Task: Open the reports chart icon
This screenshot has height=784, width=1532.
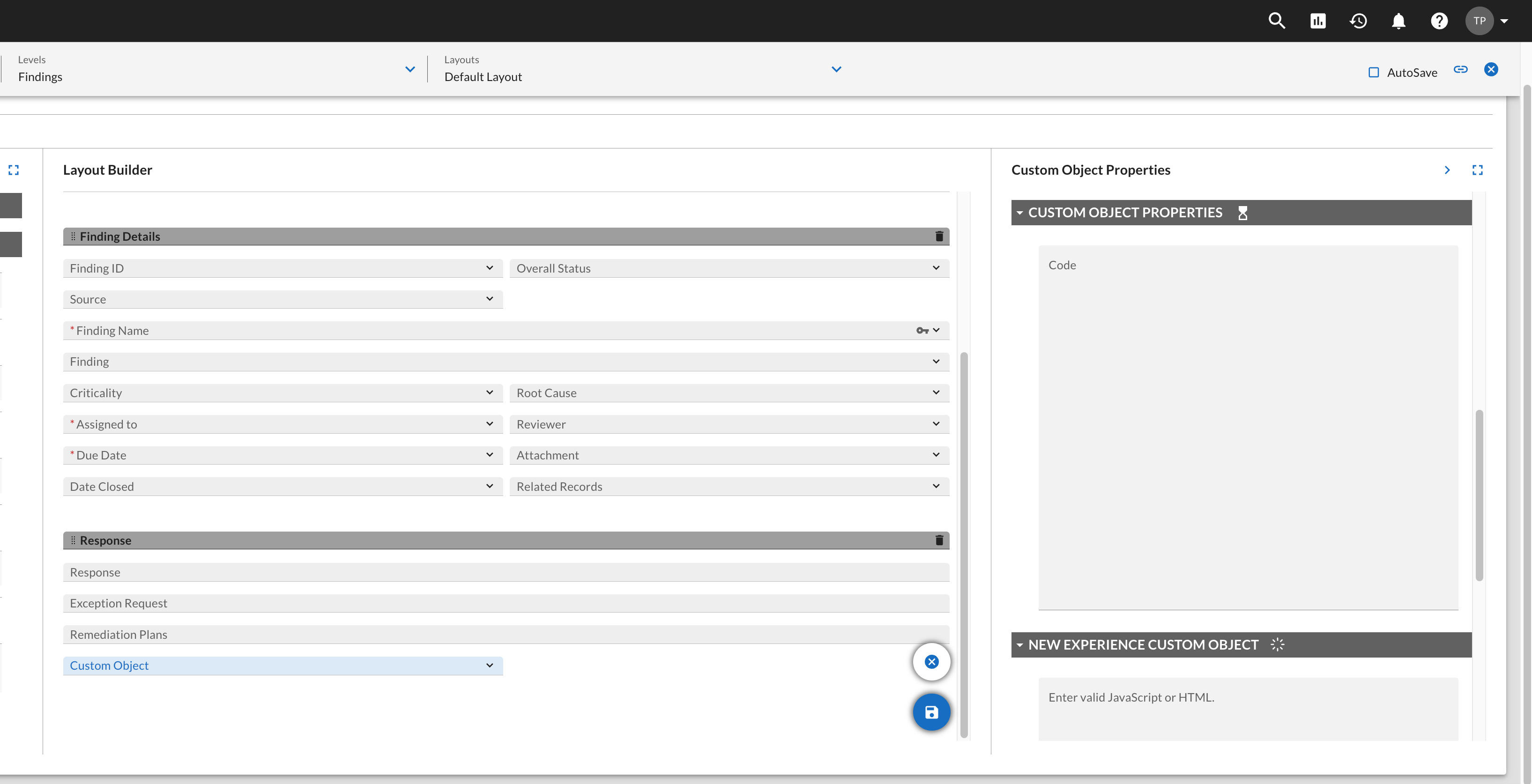Action: click(x=1318, y=21)
